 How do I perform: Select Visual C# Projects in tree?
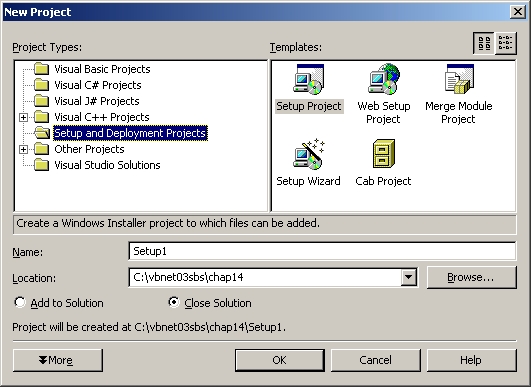(98, 85)
